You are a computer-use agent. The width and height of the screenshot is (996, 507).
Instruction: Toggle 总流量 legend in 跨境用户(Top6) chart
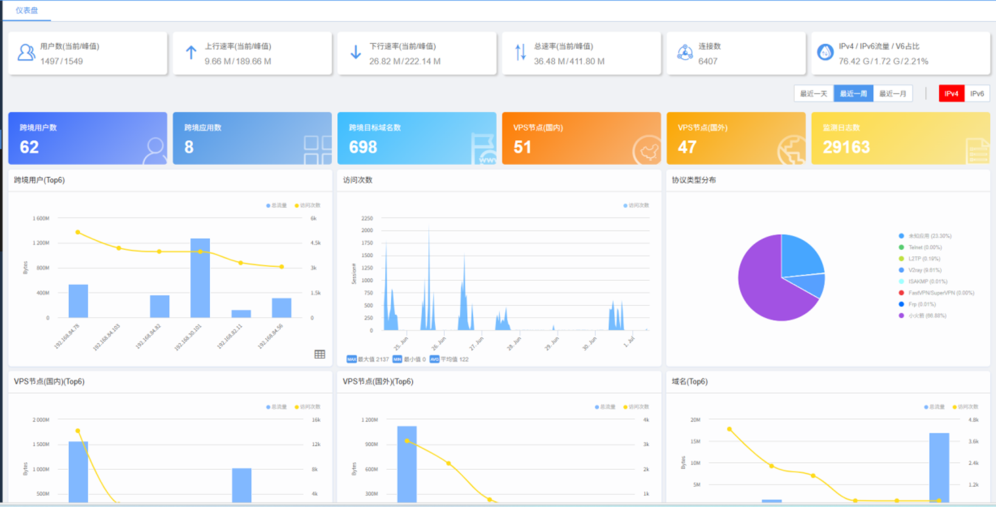[277, 205]
